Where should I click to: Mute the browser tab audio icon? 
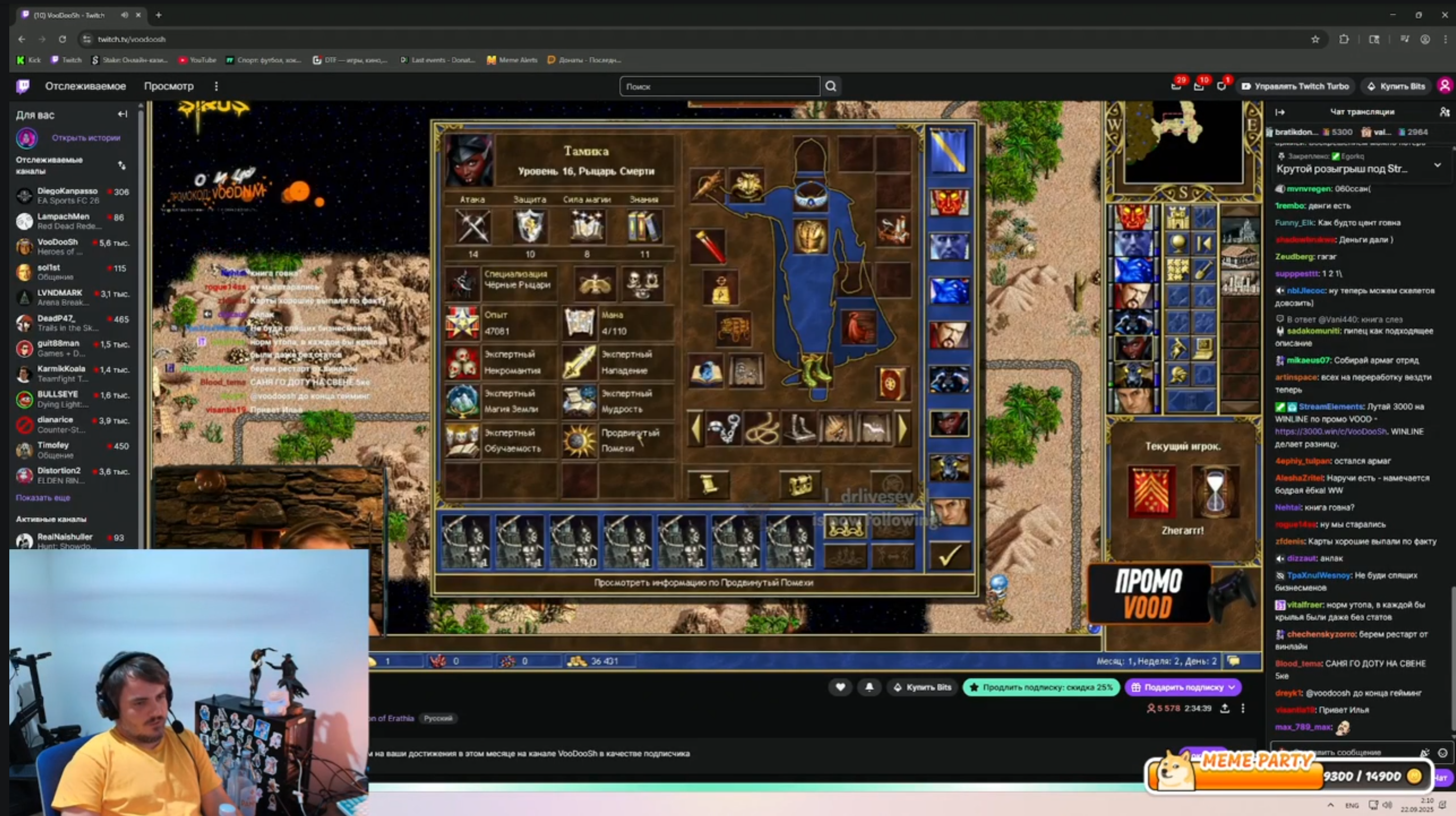click(124, 15)
